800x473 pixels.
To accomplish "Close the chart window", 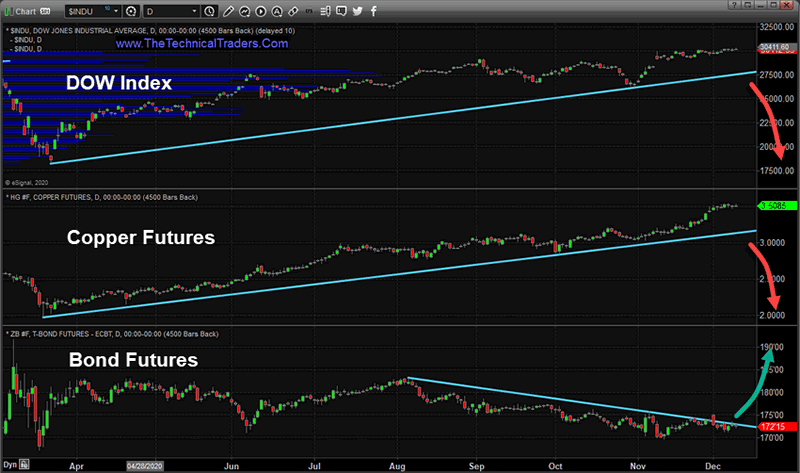I will (787, 5).
